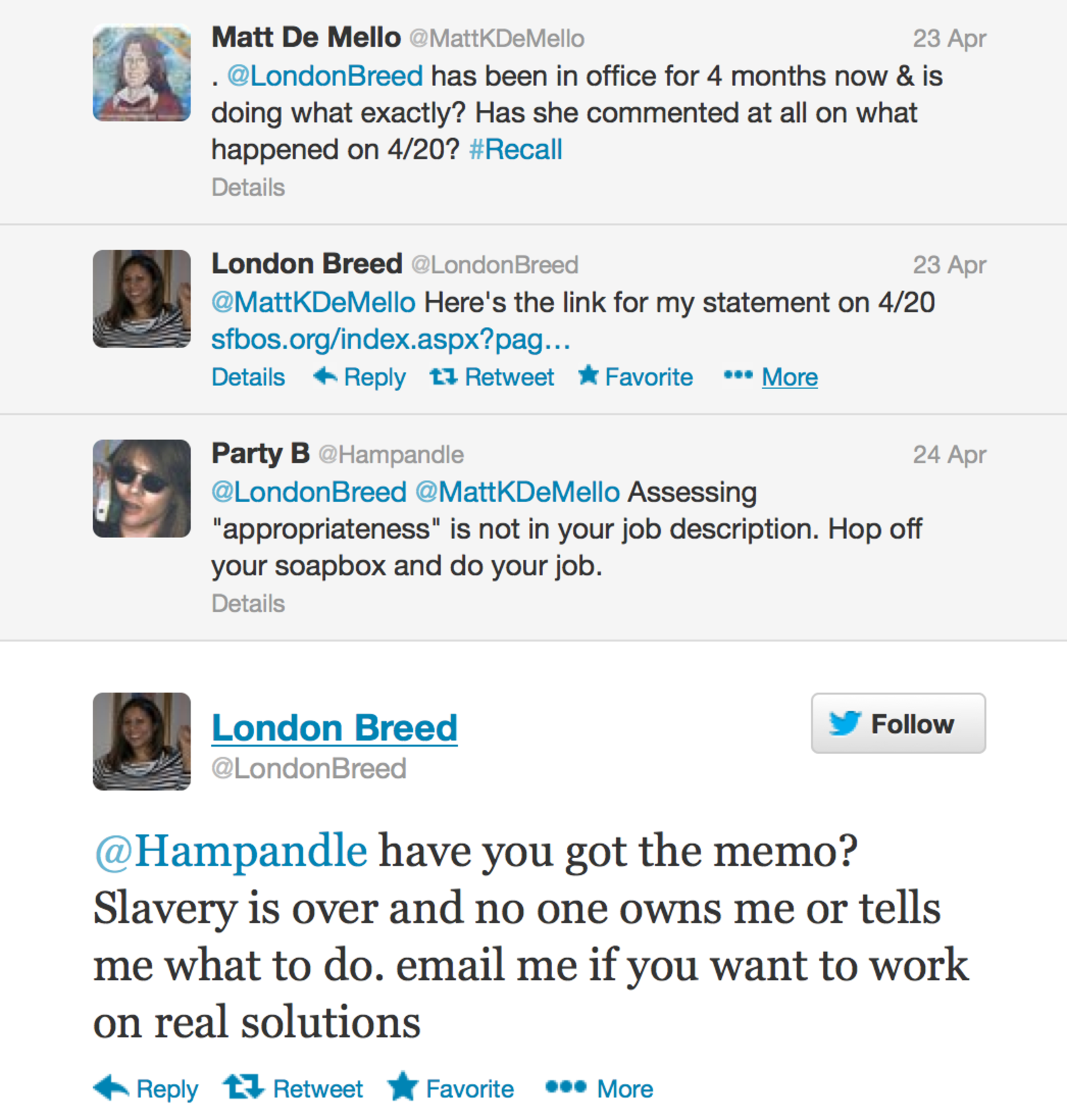Click London Breed's large profile name link
Image resolution: width=1067 pixels, height=1120 pixels.
pos(334,728)
